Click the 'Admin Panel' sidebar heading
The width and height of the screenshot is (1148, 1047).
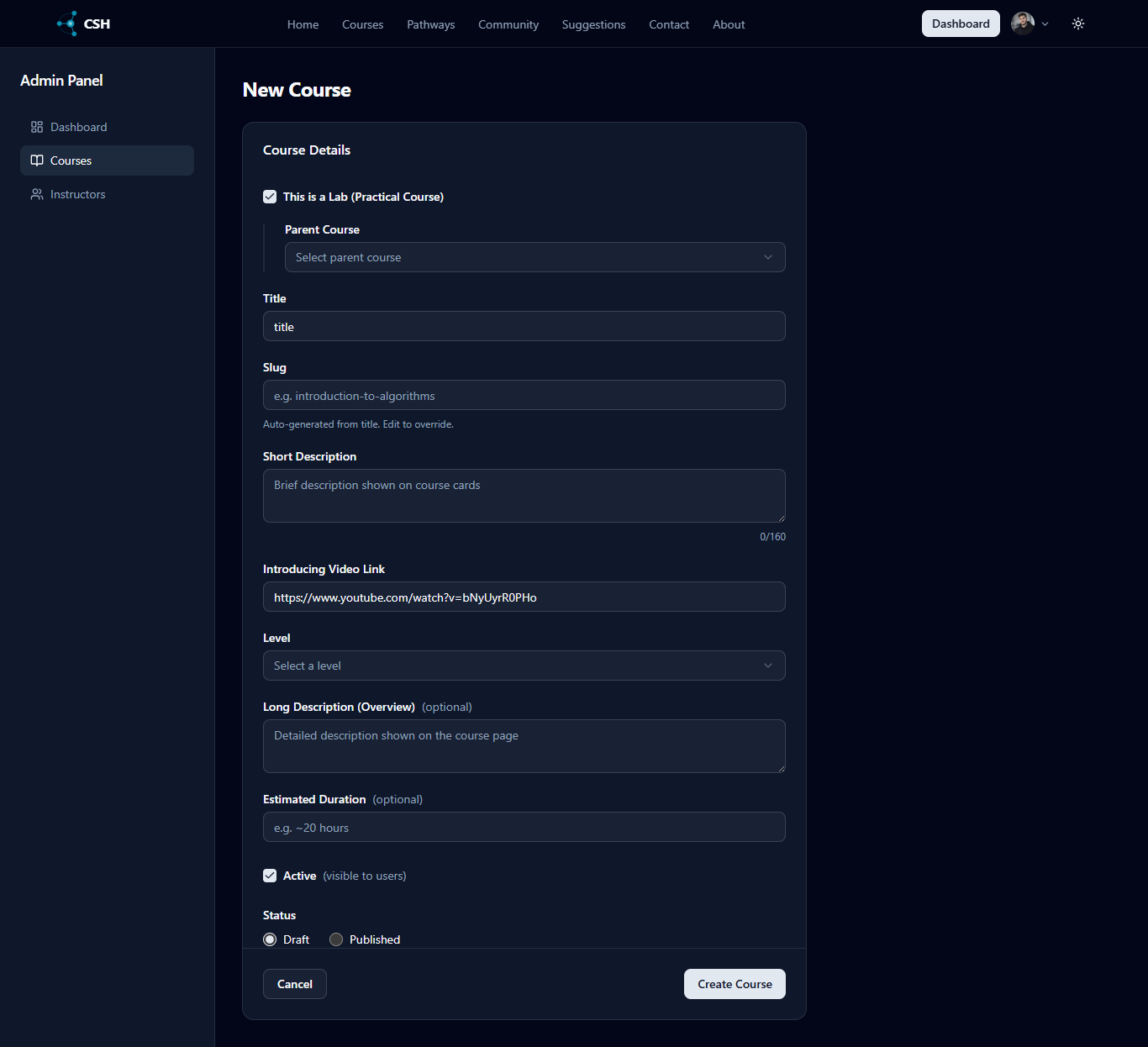(61, 81)
